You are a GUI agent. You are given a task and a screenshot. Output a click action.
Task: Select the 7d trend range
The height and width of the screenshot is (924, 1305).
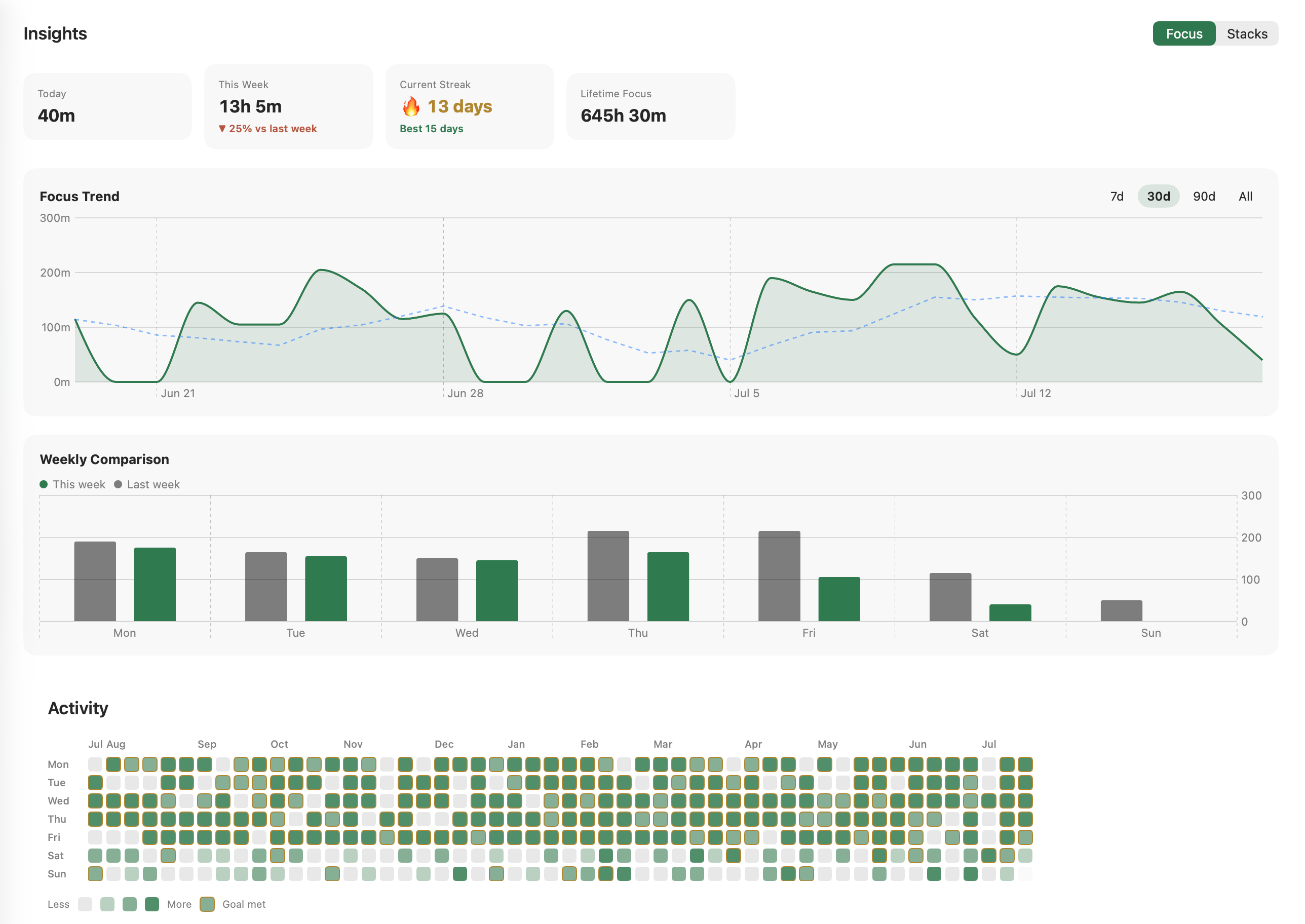click(x=1117, y=196)
